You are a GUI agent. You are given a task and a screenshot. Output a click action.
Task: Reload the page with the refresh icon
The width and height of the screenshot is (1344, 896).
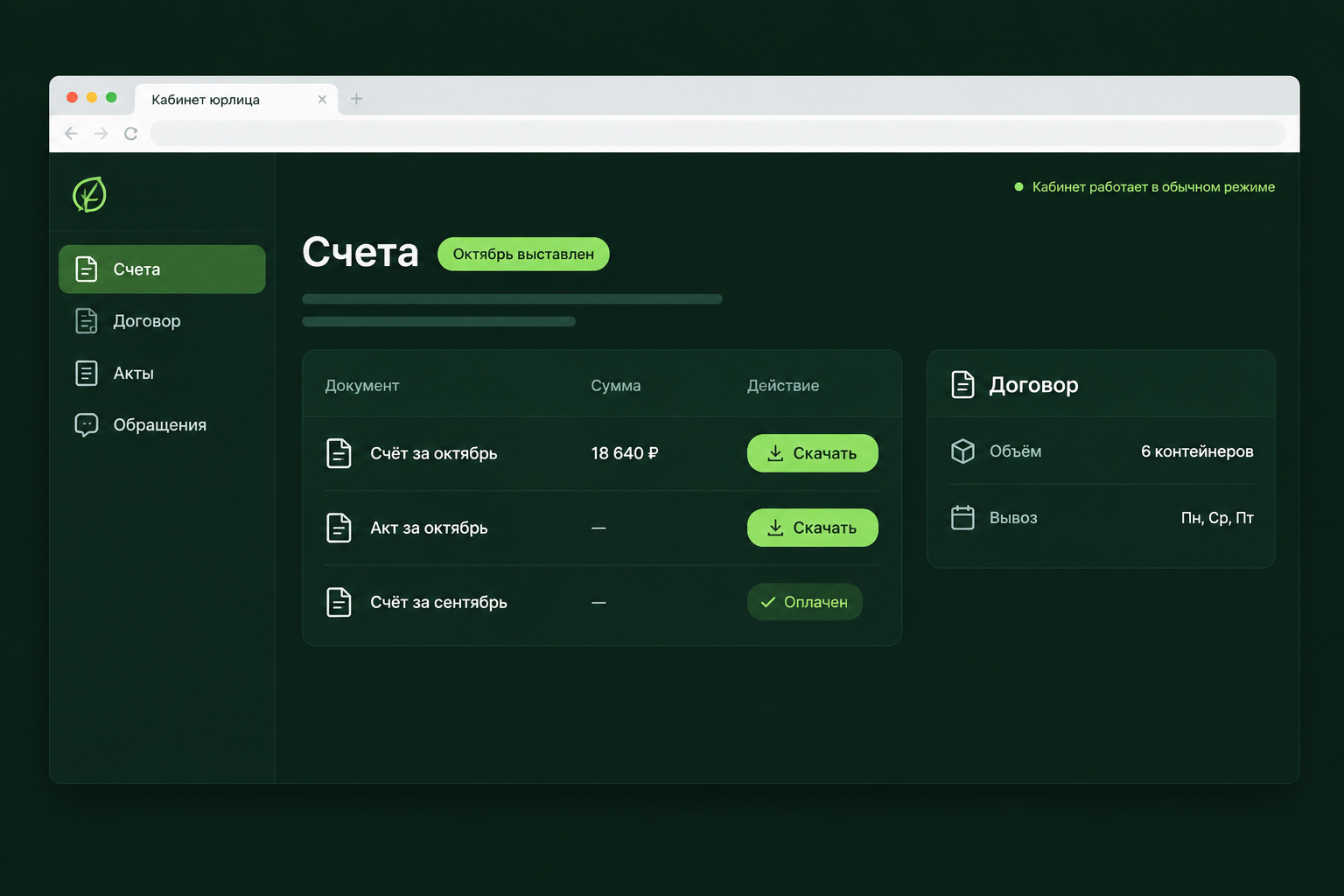pos(130,133)
